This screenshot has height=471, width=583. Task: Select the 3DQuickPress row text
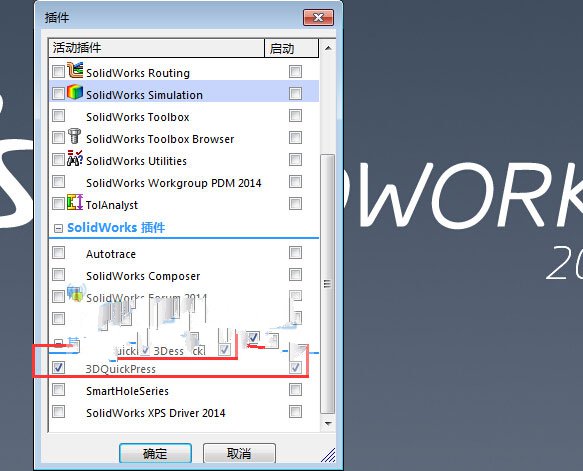(120, 369)
